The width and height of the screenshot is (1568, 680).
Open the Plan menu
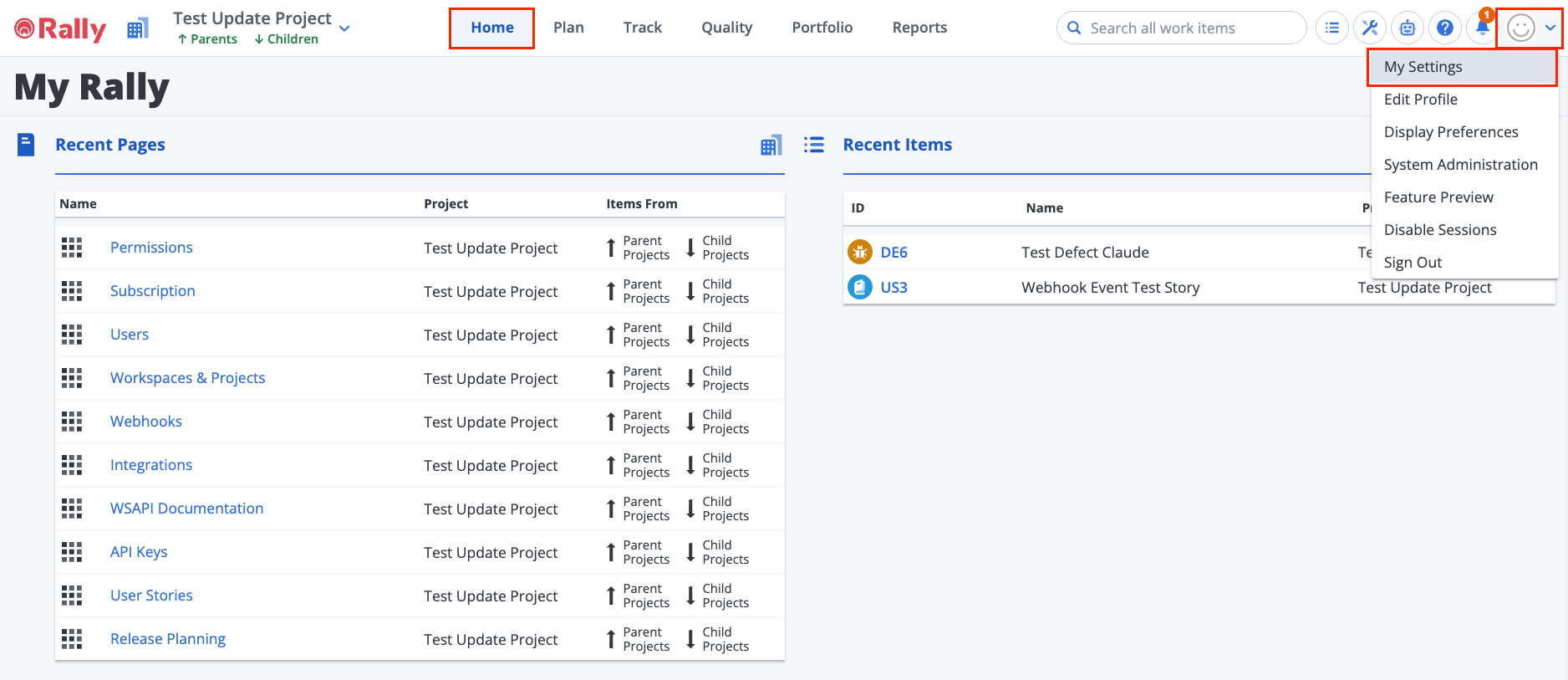(x=568, y=28)
